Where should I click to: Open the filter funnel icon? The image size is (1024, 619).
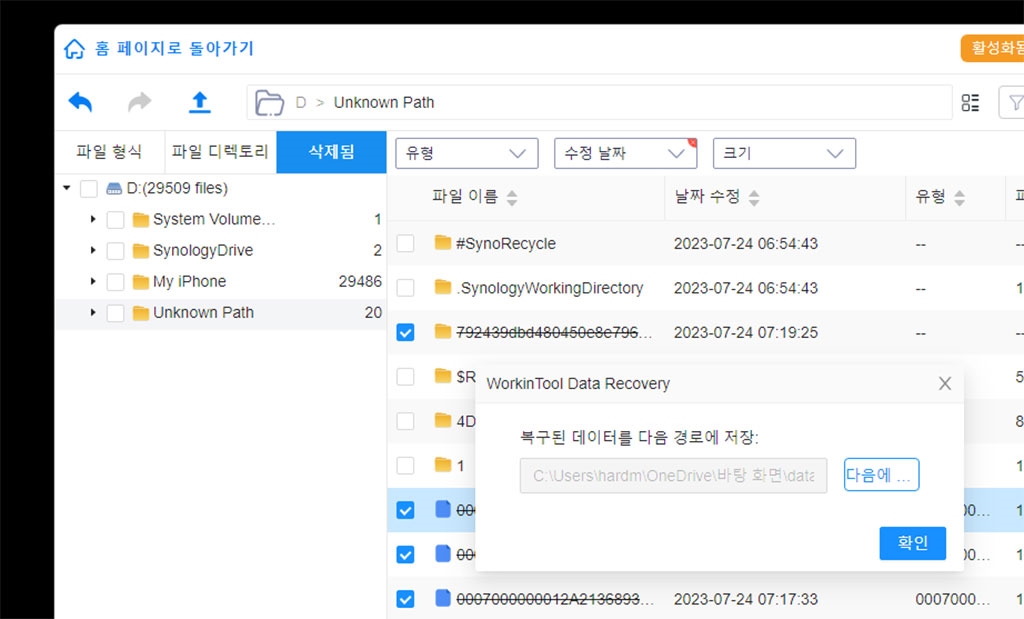[1015, 103]
